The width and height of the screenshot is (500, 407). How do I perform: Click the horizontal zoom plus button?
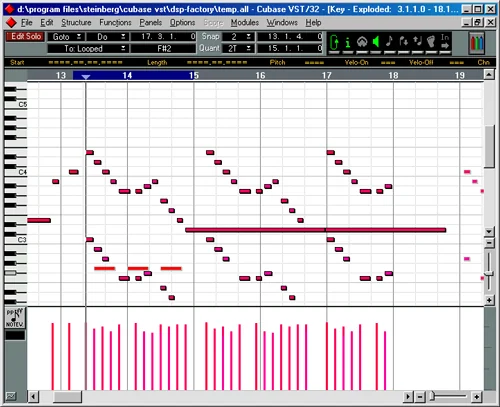477,397
